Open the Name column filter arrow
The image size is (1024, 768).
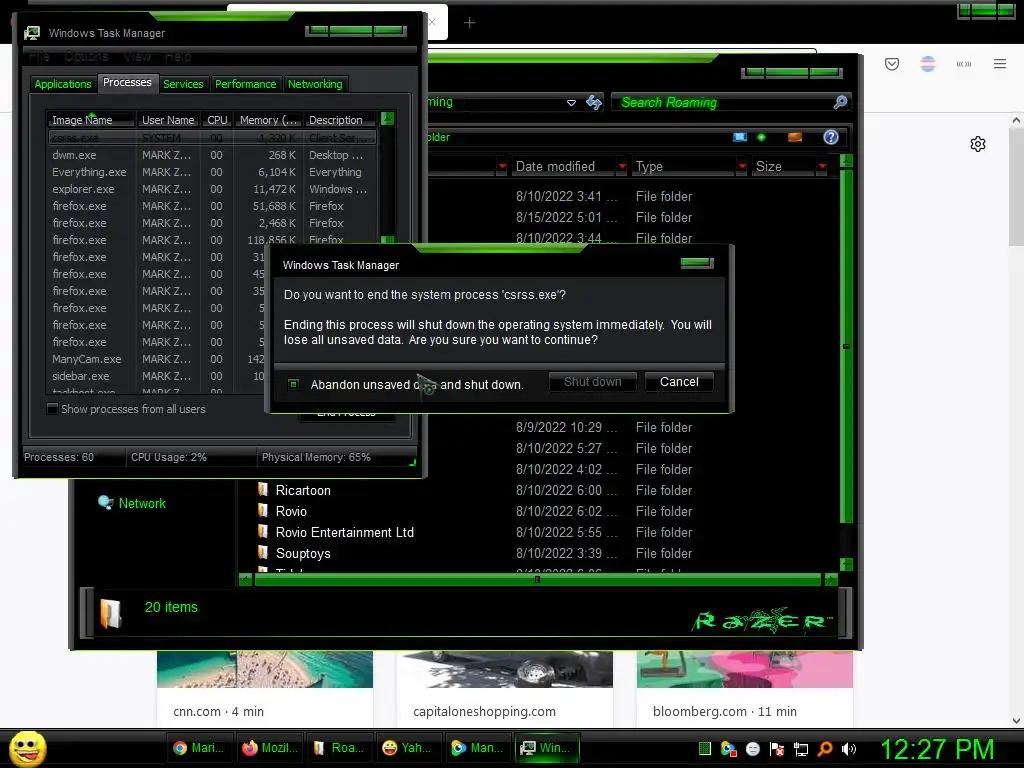pyautogui.click(x=502, y=166)
